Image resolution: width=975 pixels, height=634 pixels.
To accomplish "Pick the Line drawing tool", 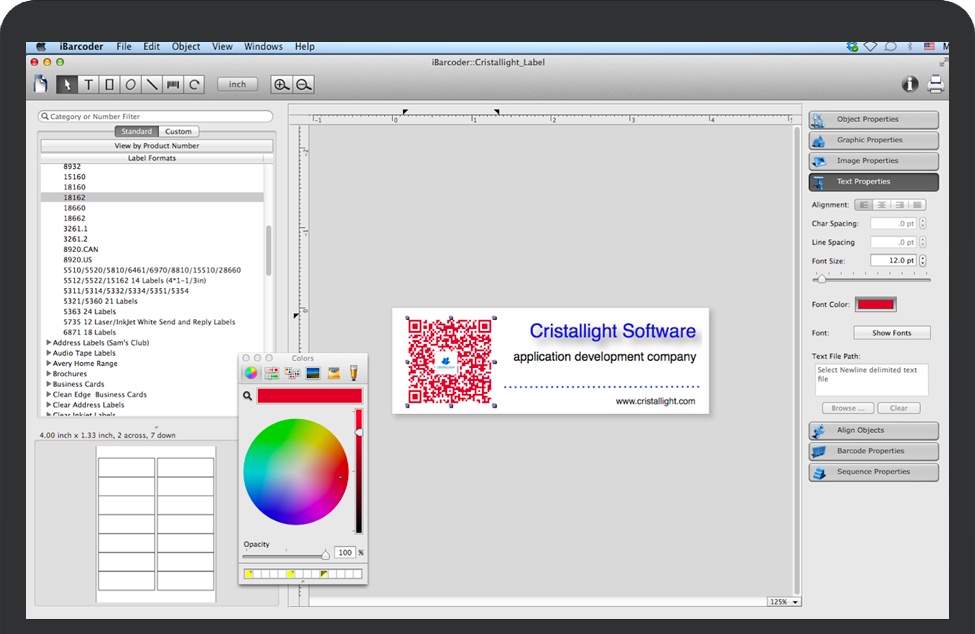I will click(x=151, y=85).
